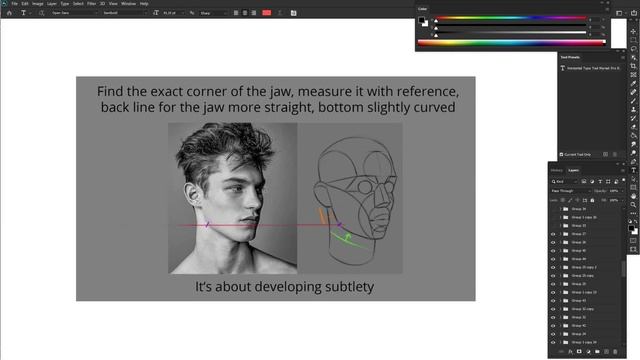Toggle lock all for the layer

(x=592, y=200)
